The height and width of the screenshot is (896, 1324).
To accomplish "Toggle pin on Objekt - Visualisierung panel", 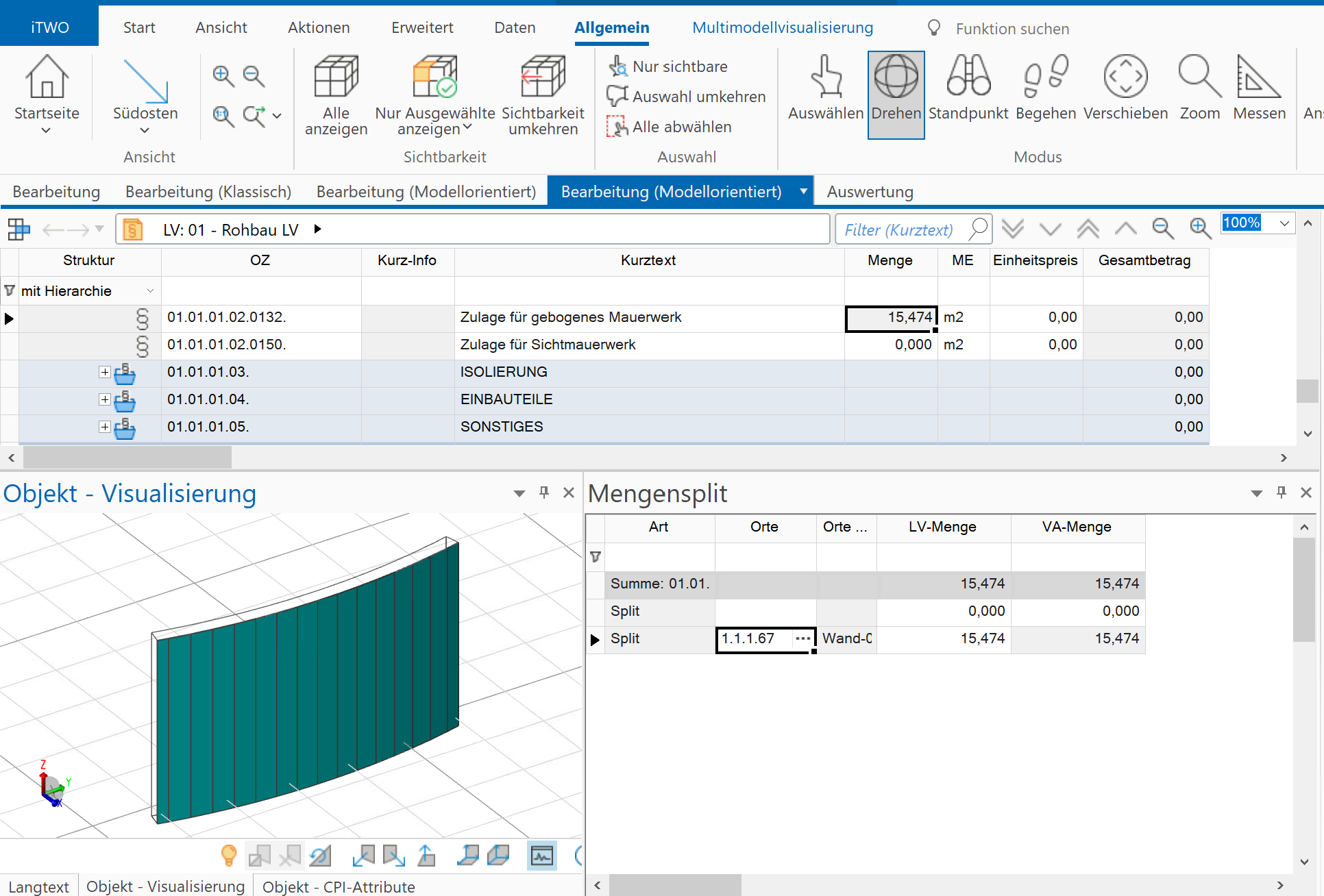I will pyautogui.click(x=544, y=493).
